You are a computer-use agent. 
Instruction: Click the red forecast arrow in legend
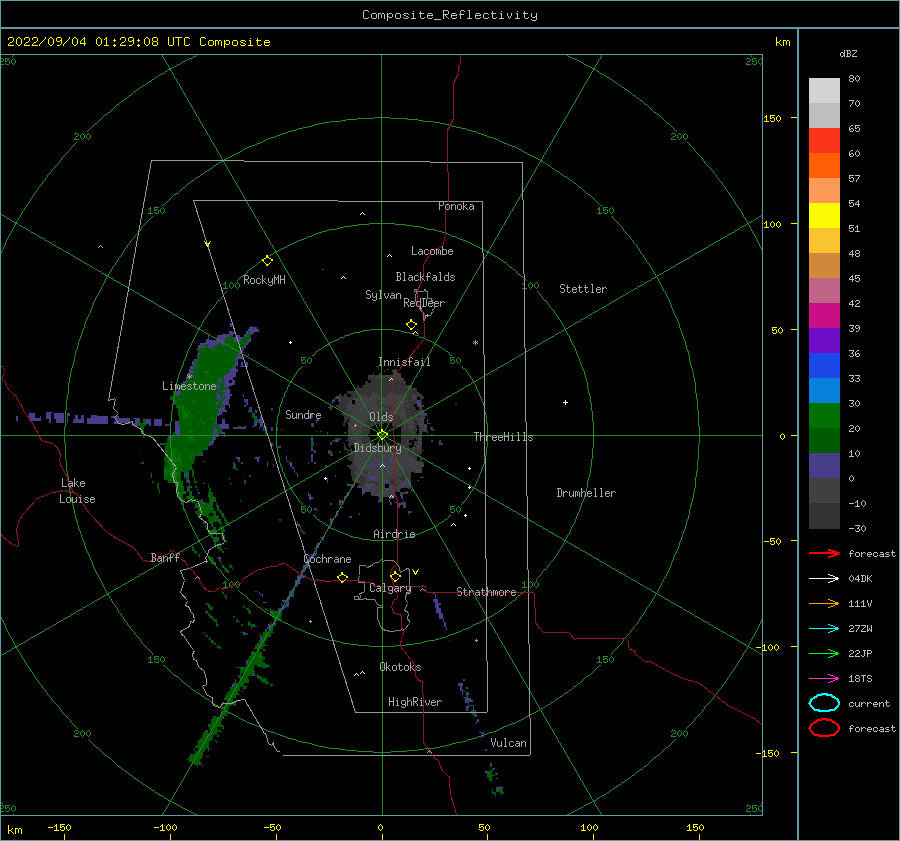(x=824, y=553)
